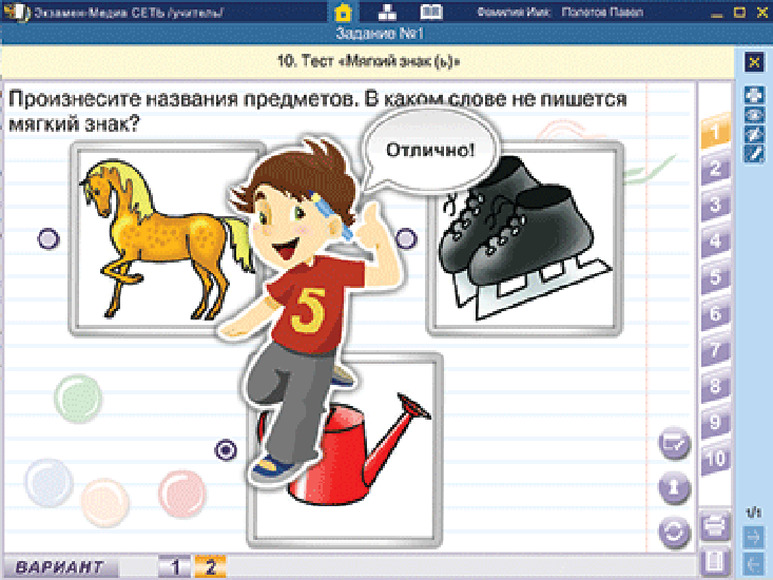Switch to question tab 10
The width and height of the screenshot is (773, 580).
coord(715,459)
